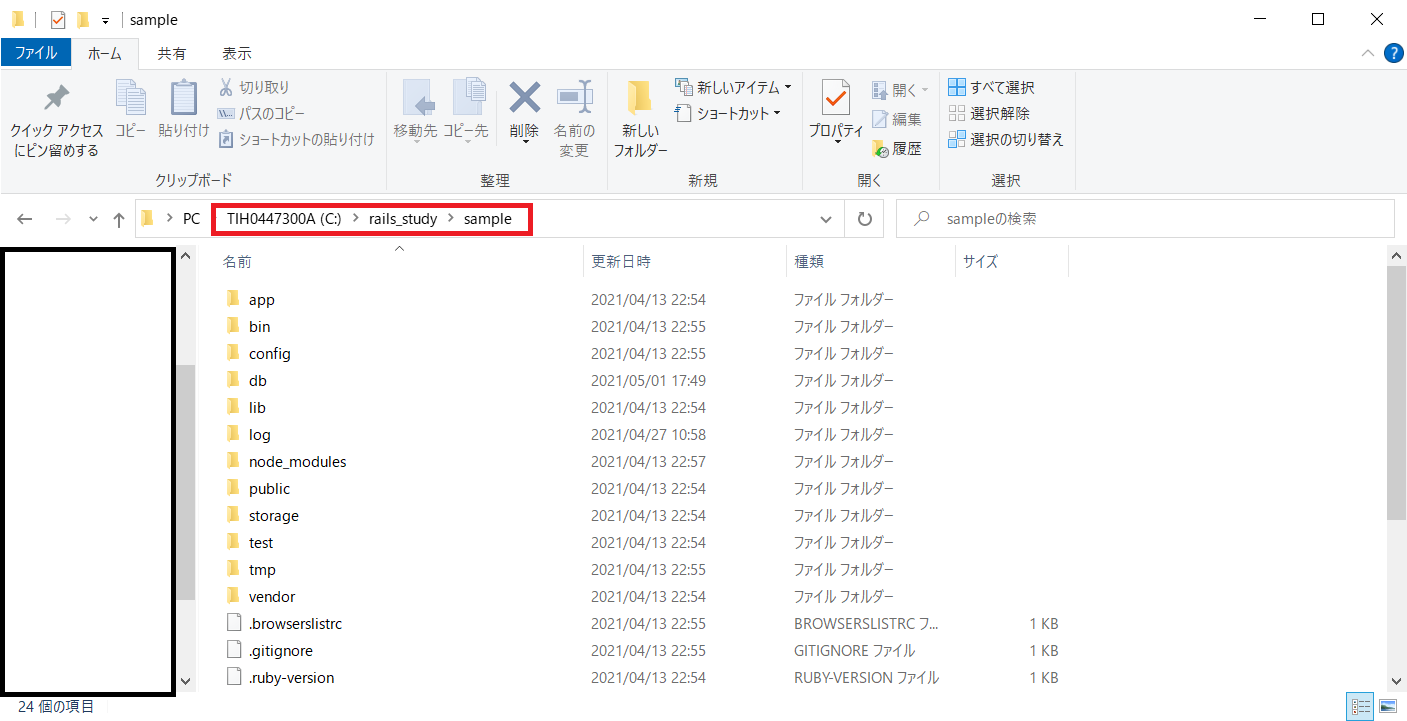Pin to Quick Access icon
The image size is (1407, 721).
(56, 98)
